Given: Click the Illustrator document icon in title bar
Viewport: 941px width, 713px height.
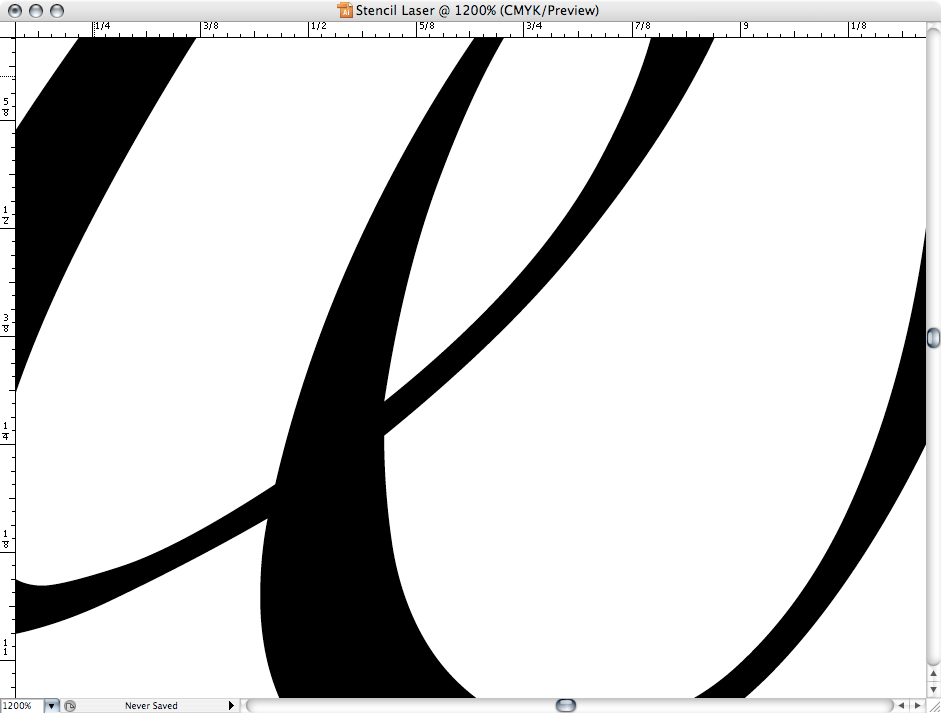Looking at the screenshot, I should click(x=345, y=10).
